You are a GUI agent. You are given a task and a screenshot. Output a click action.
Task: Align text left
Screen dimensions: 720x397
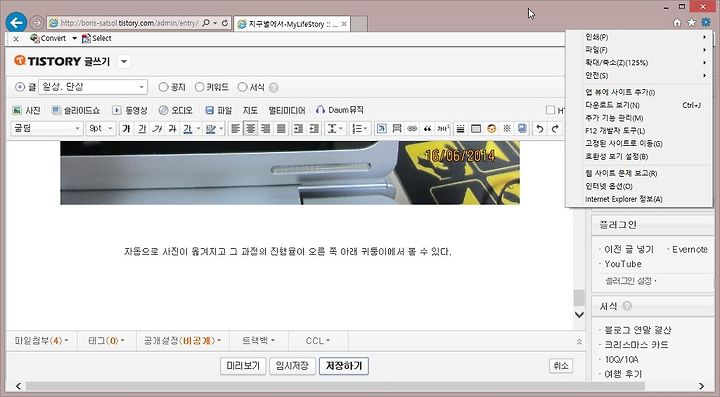[x=235, y=129]
